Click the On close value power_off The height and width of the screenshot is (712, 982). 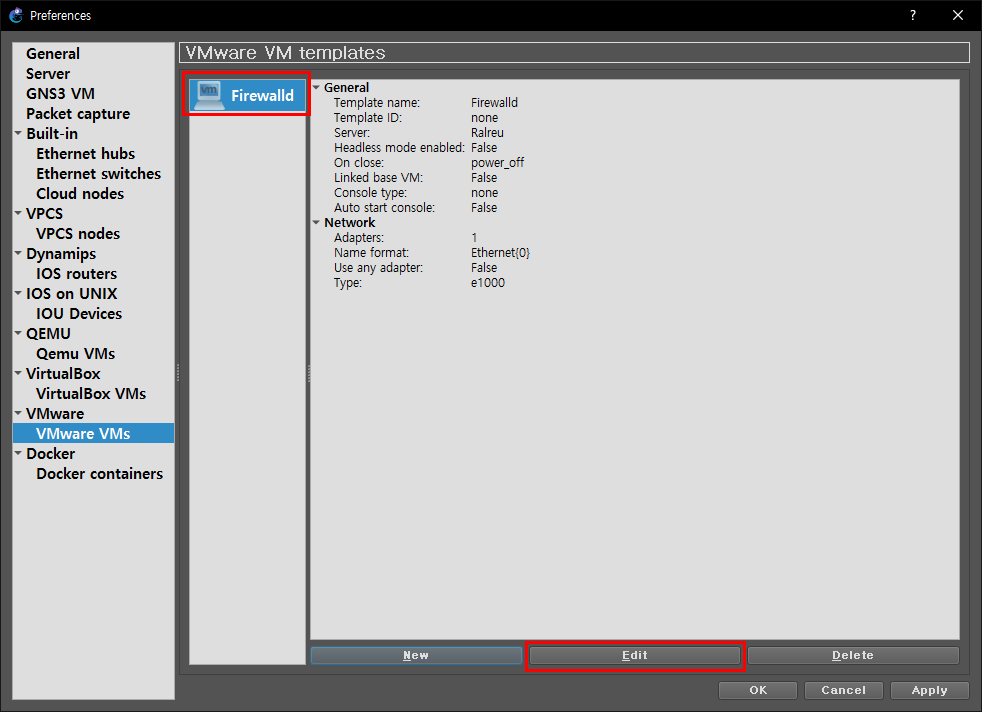497,163
